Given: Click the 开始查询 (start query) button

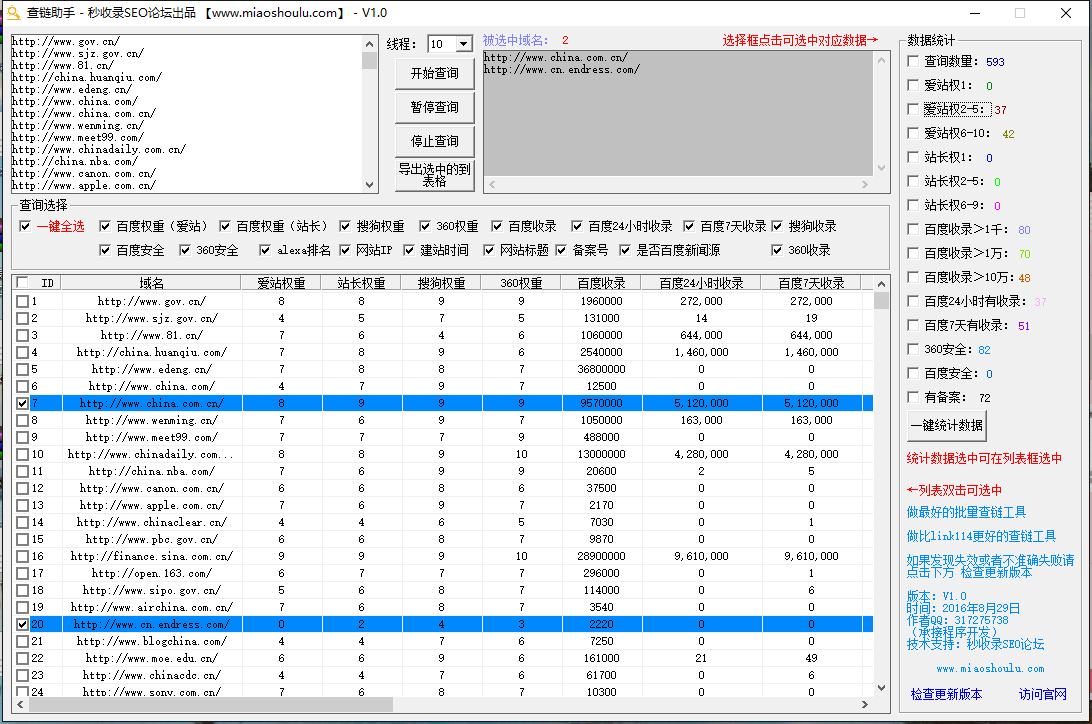Looking at the screenshot, I should 434,73.
